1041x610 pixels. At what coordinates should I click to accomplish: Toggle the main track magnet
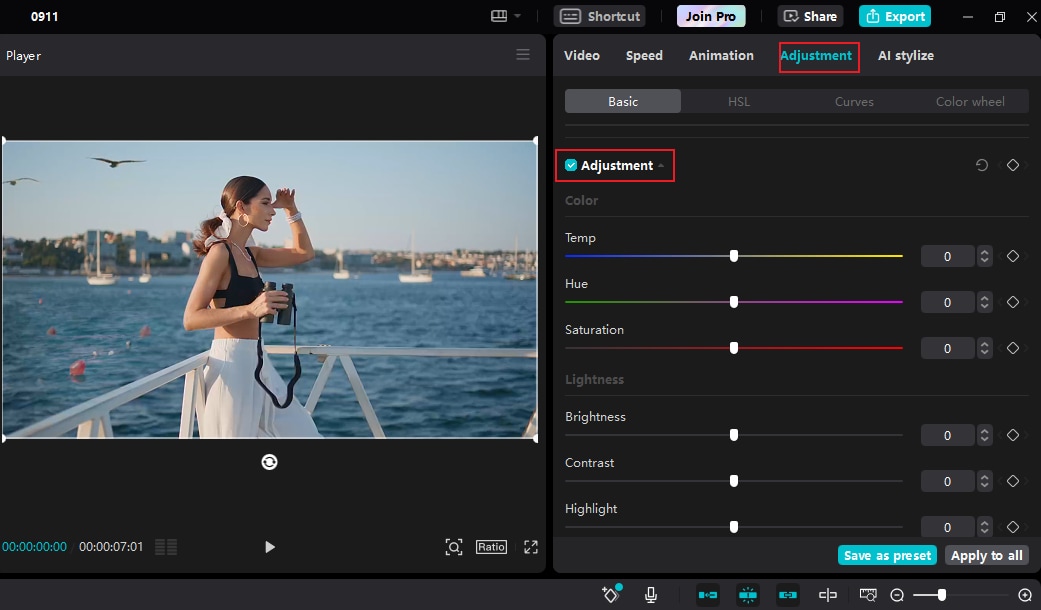pyautogui.click(x=708, y=595)
